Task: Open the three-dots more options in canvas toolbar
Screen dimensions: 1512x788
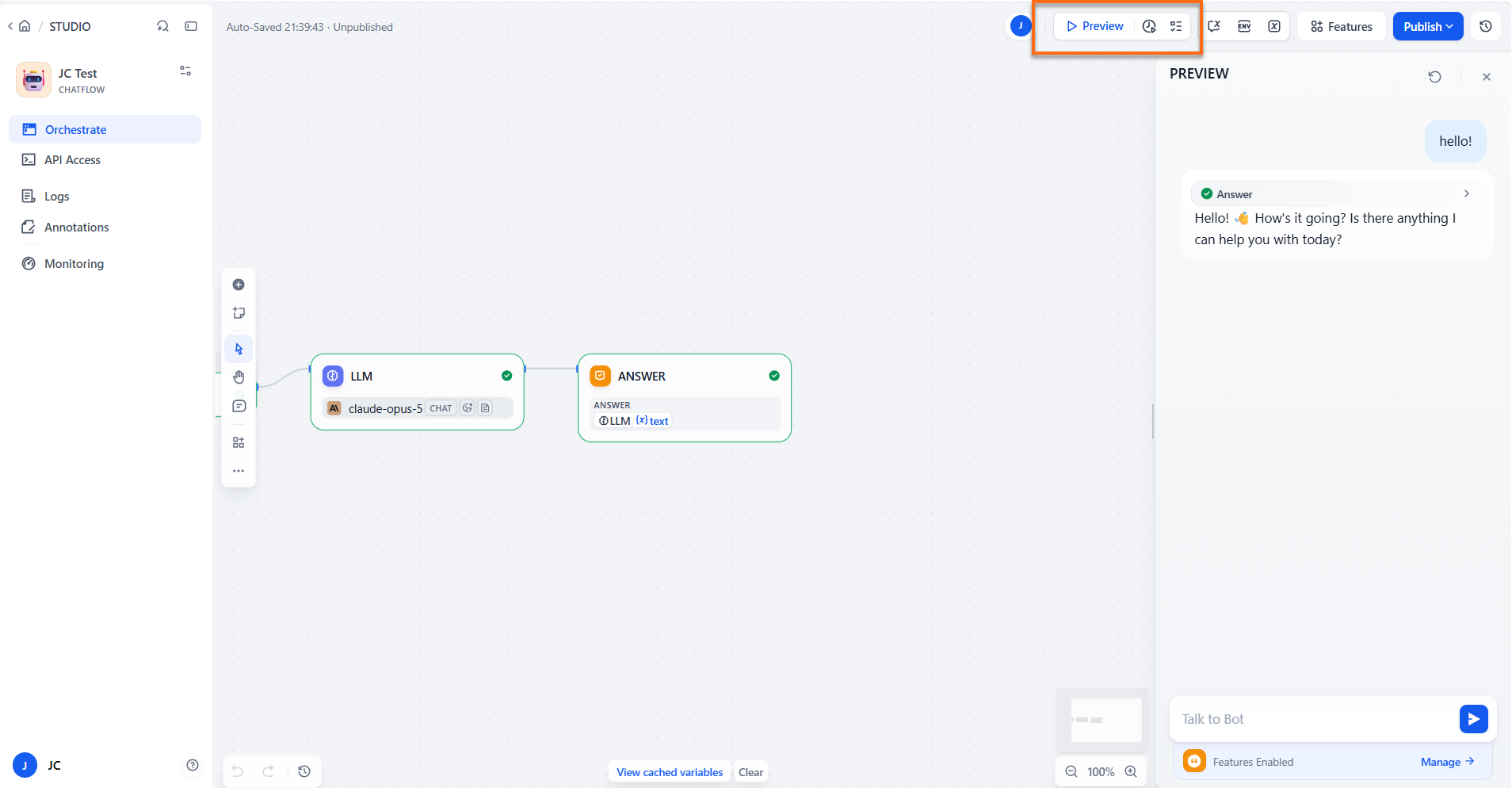Action: tap(239, 471)
